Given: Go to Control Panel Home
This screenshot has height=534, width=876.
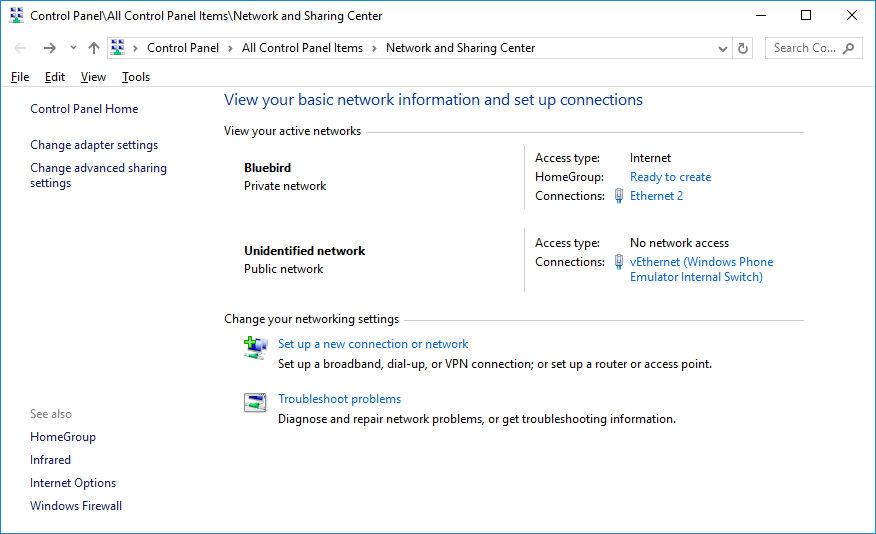Looking at the screenshot, I should point(84,109).
